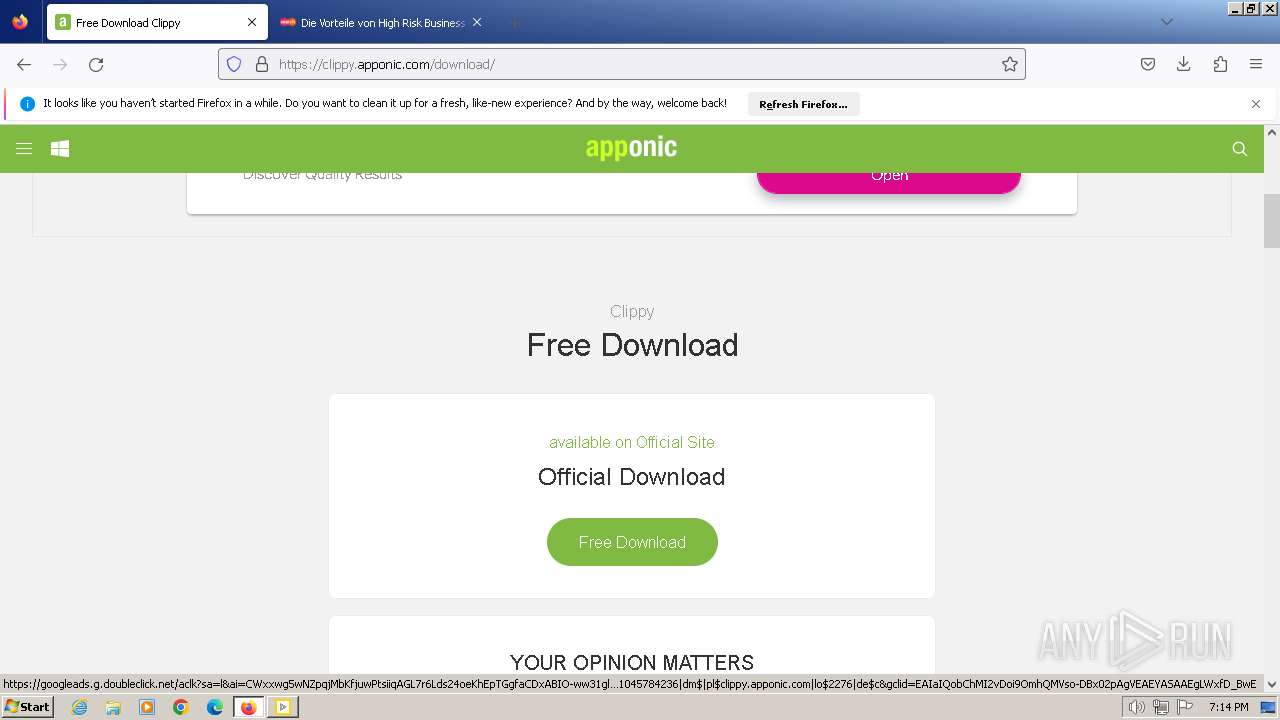Reload the page with refresh icon

coord(96,64)
